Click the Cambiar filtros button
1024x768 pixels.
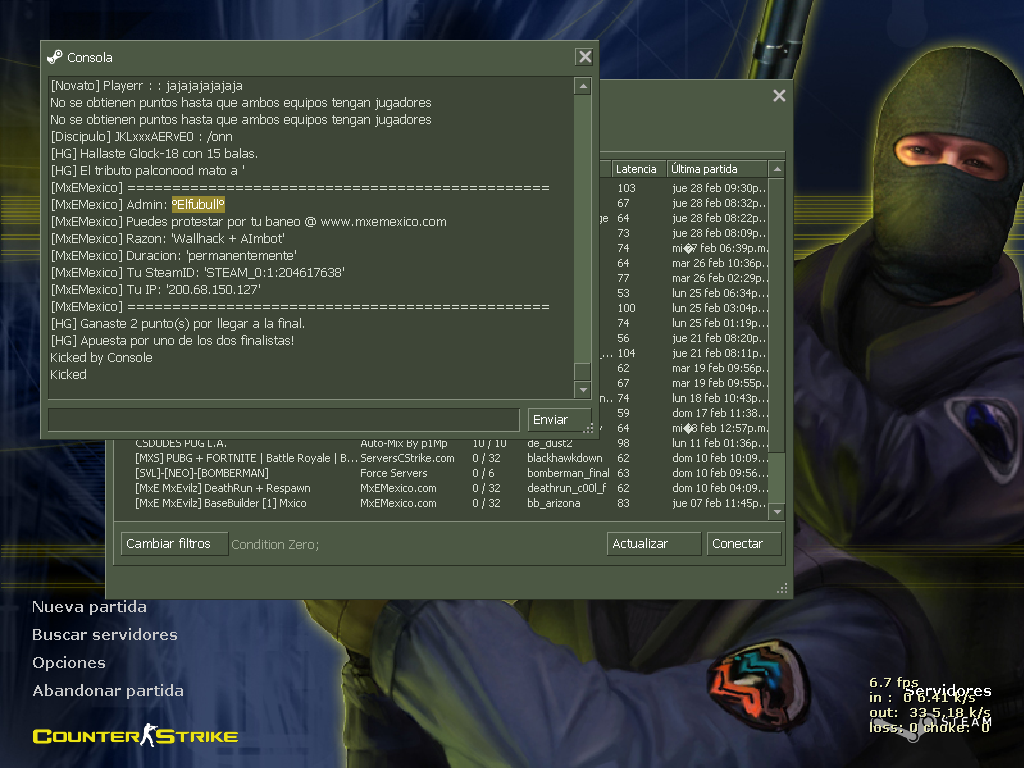(x=174, y=543)
